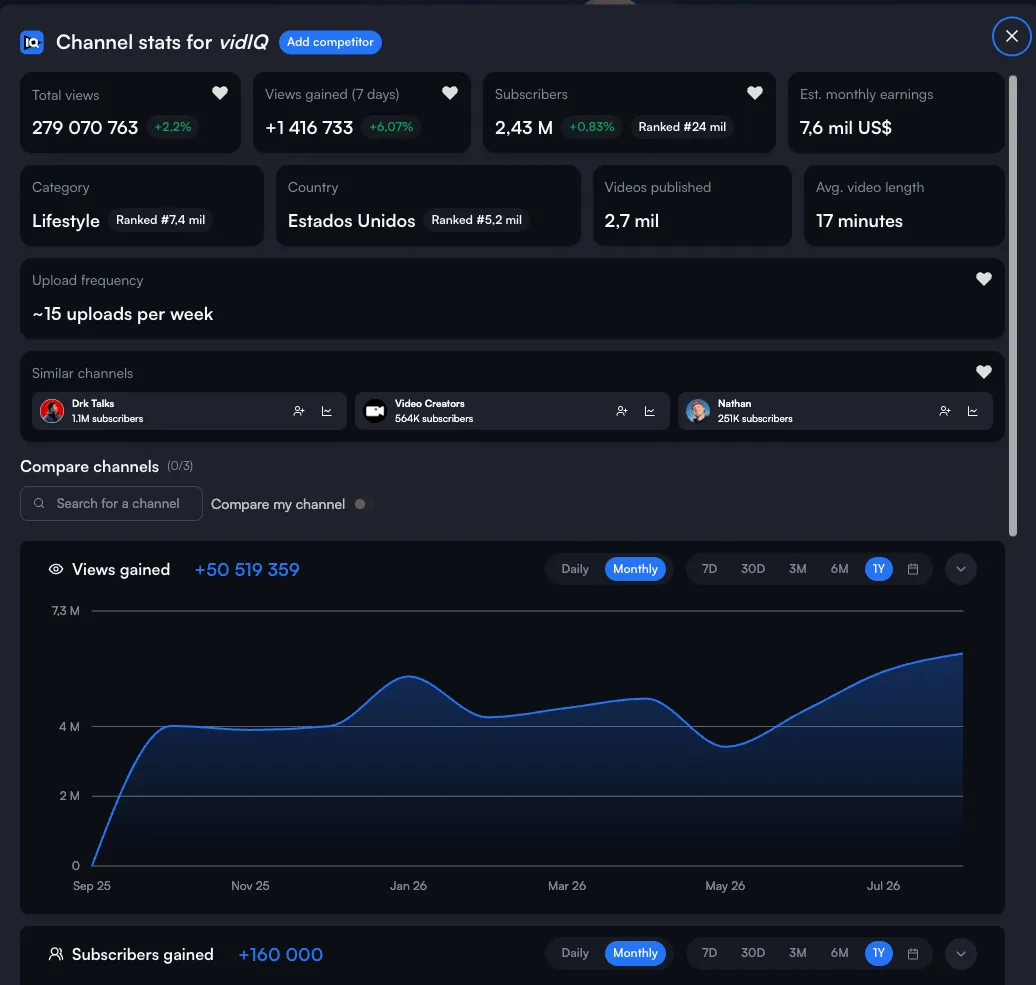Image resolution: width=1036 pixels, height=985 pixels.
Task: Click the eye icon beside Views gained
Action: click(x=56, y=569)
